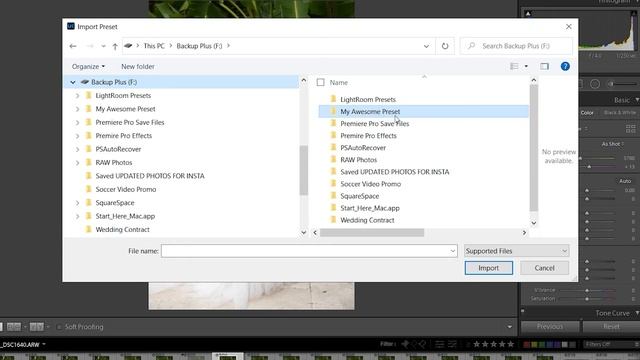Screen dimensions: 640x360
Task: Click the Search Backup Plus field
Action: tap(516, 46)
